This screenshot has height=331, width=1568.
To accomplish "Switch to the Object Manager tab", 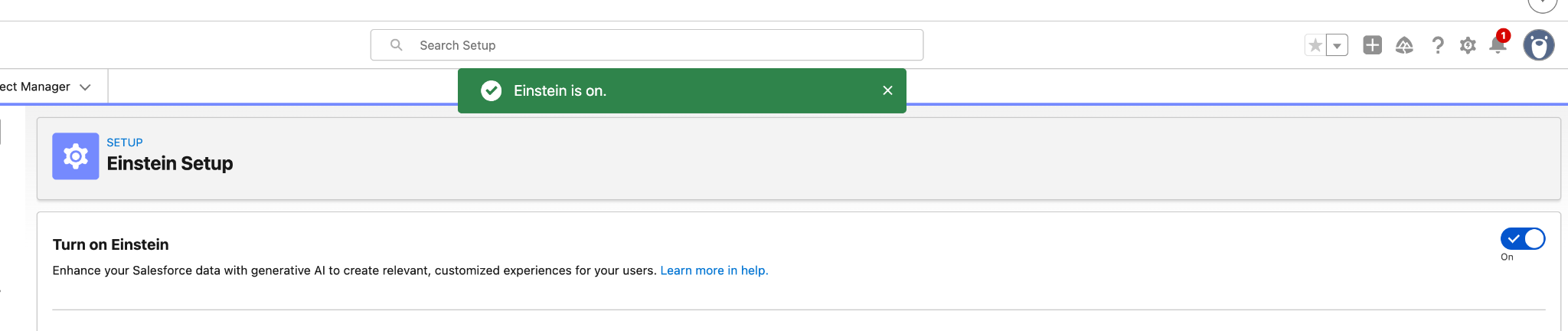I will click(x=35, y=87).
